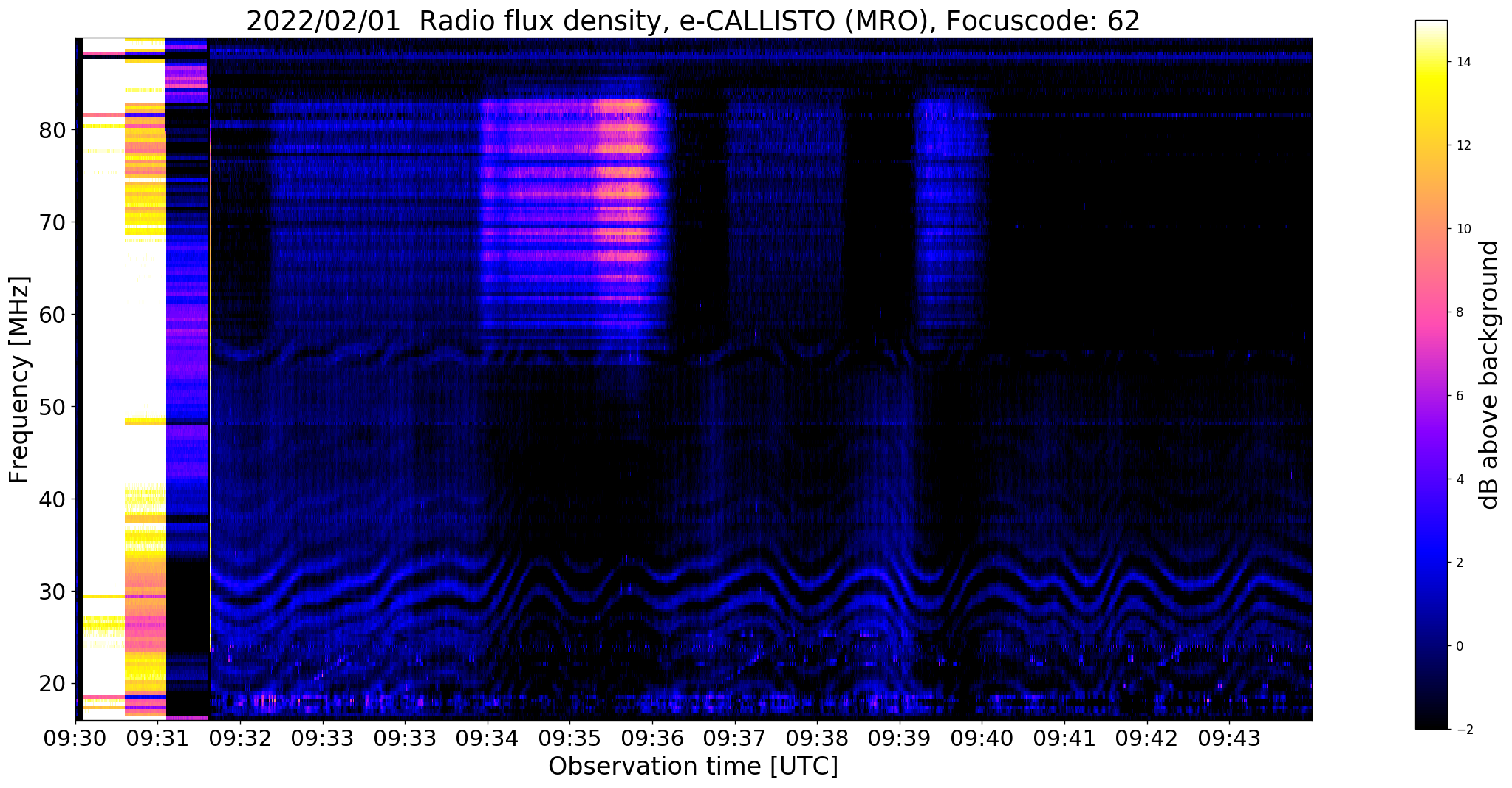Click the 'Frequency [MHz]' y-axis label
The image size is (1512, 788).
click(19, 380)
